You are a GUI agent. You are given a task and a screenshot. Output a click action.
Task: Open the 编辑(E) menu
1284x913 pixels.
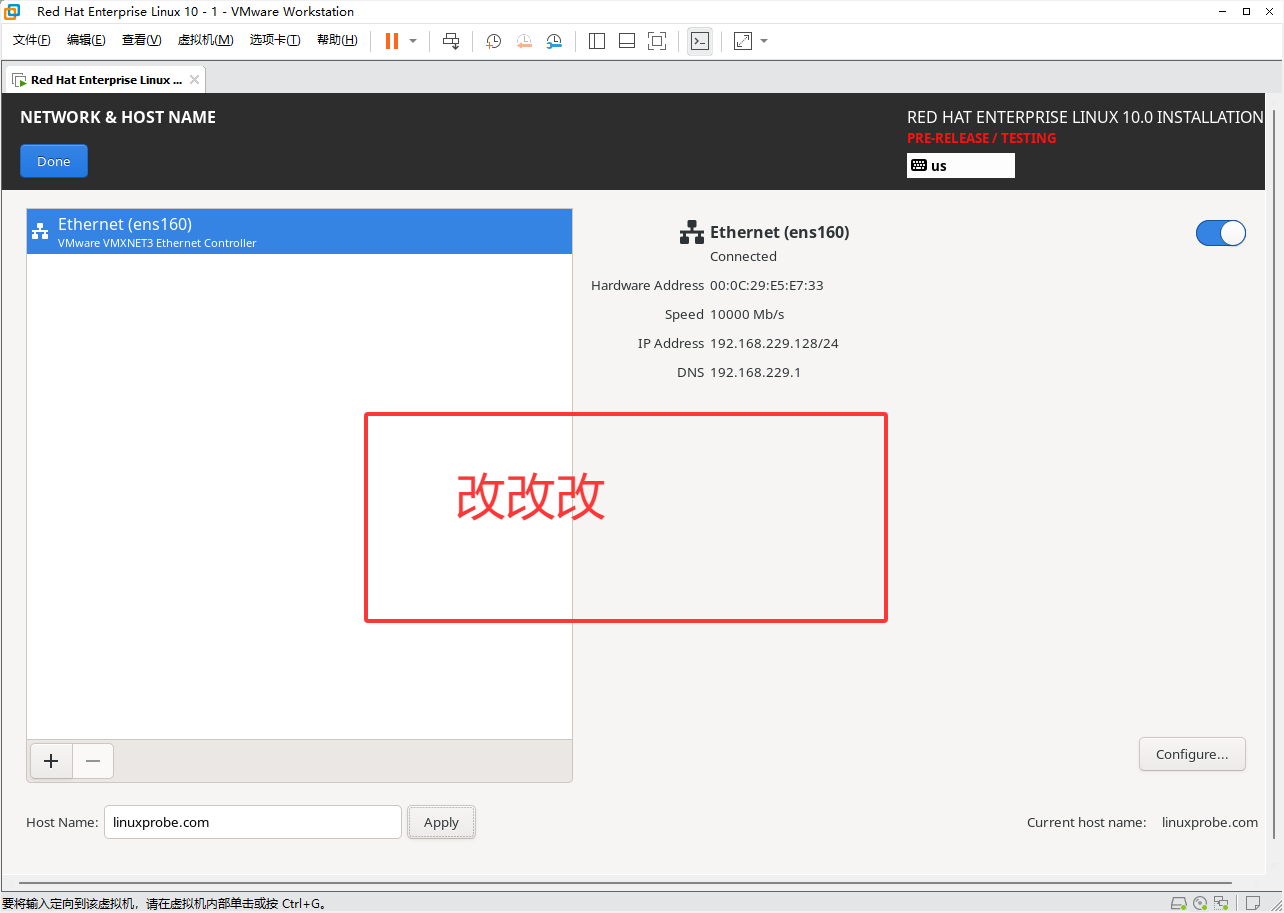point(86,40)
